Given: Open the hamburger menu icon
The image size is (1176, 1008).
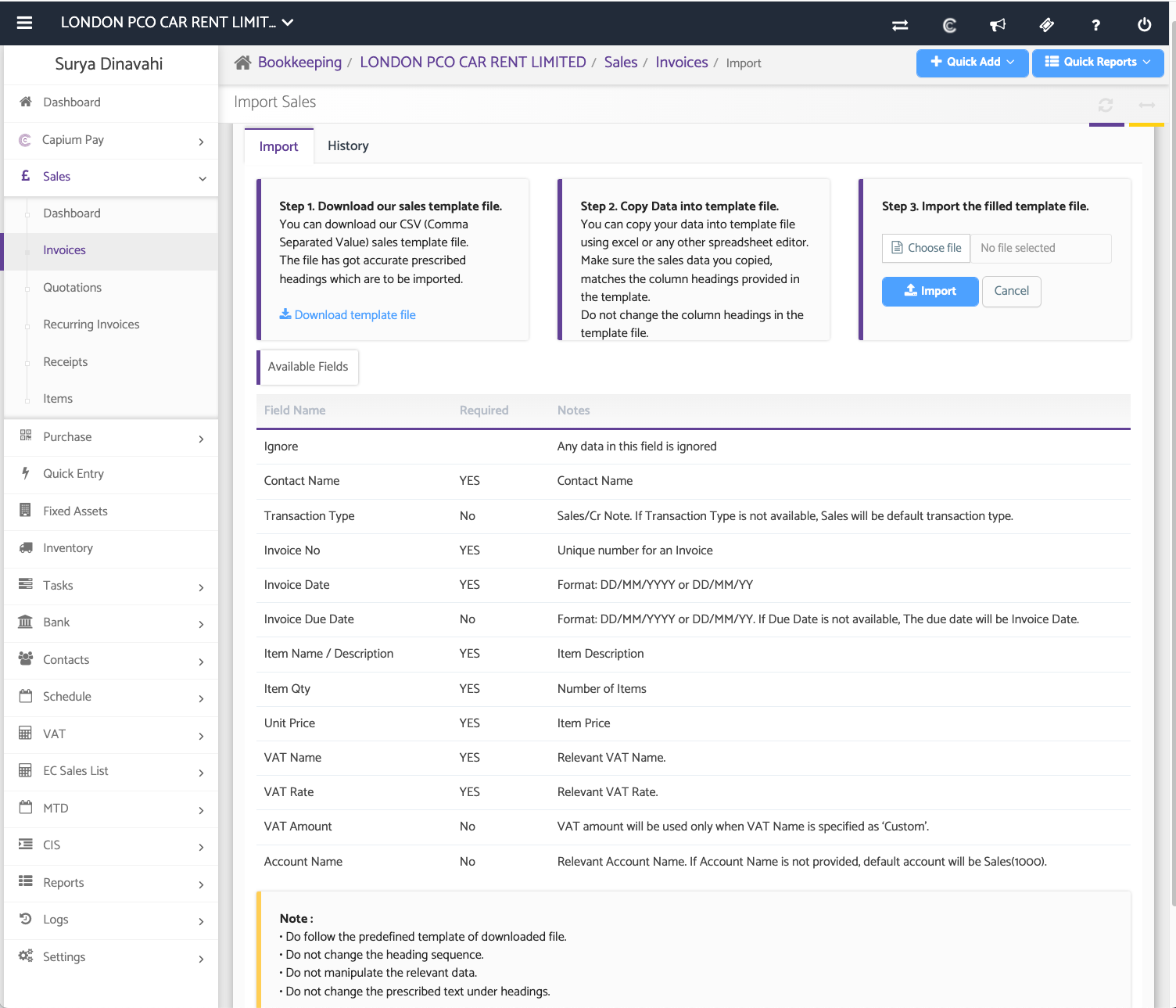Looking at the screenshot, I should pyautogui.click(x=24, y=23).
